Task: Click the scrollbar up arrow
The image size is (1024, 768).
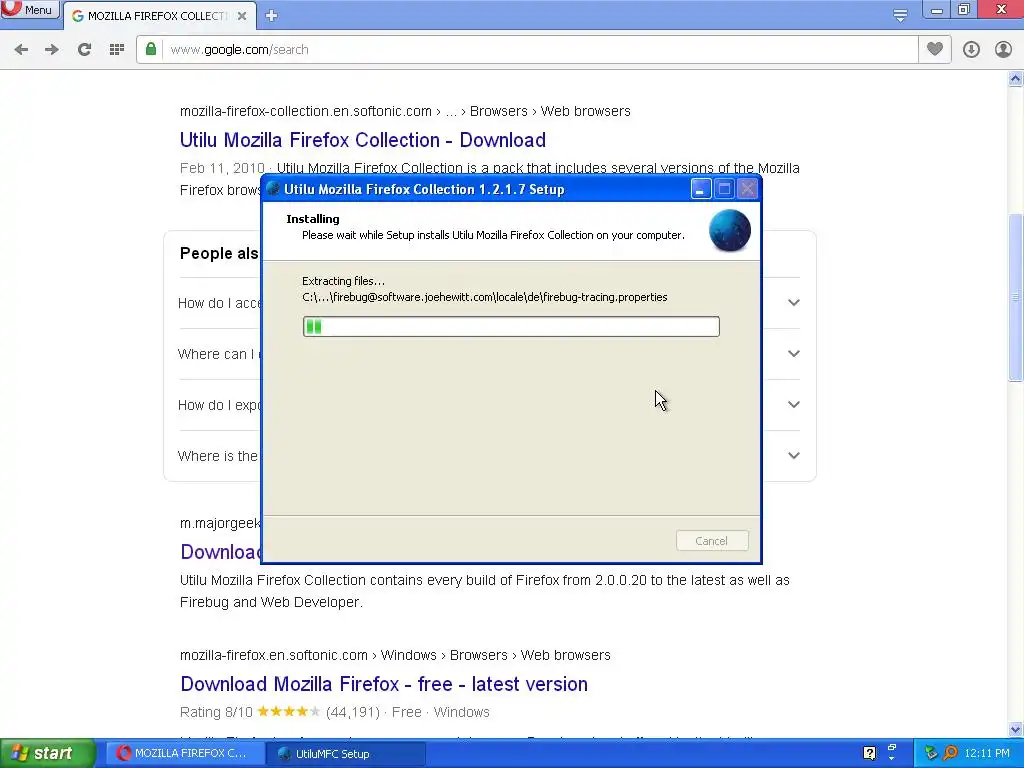Action: coord(1015,79)
